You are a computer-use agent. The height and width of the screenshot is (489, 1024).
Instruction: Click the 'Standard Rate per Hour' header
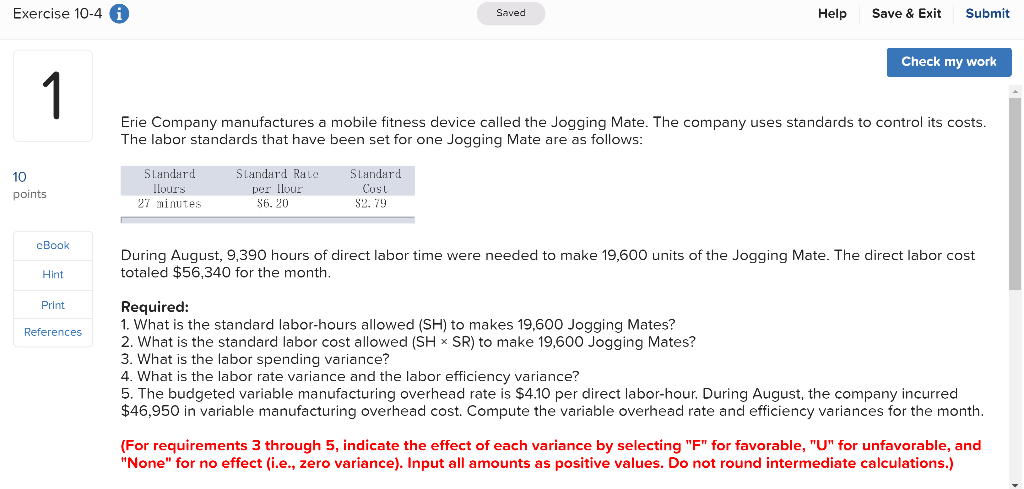pyautogui.click(x=278, y=181)
